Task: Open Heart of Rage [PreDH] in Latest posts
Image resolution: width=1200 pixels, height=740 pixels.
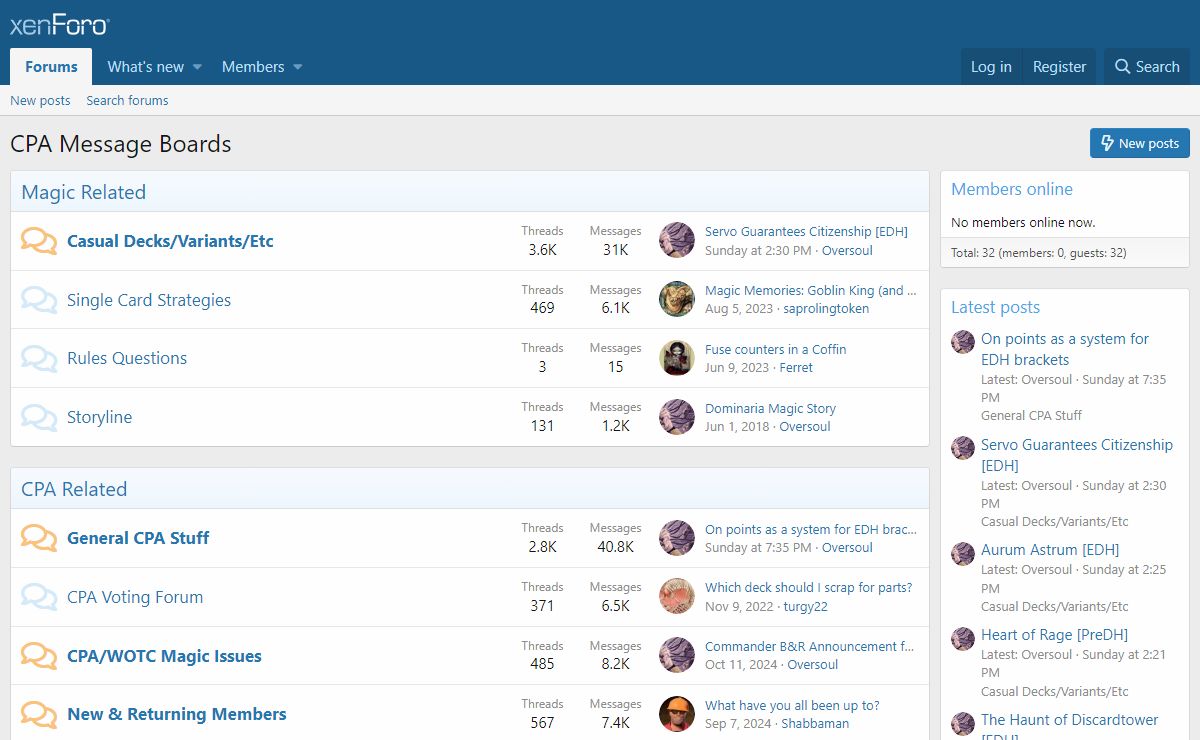Action: [x=1054, y=634]
